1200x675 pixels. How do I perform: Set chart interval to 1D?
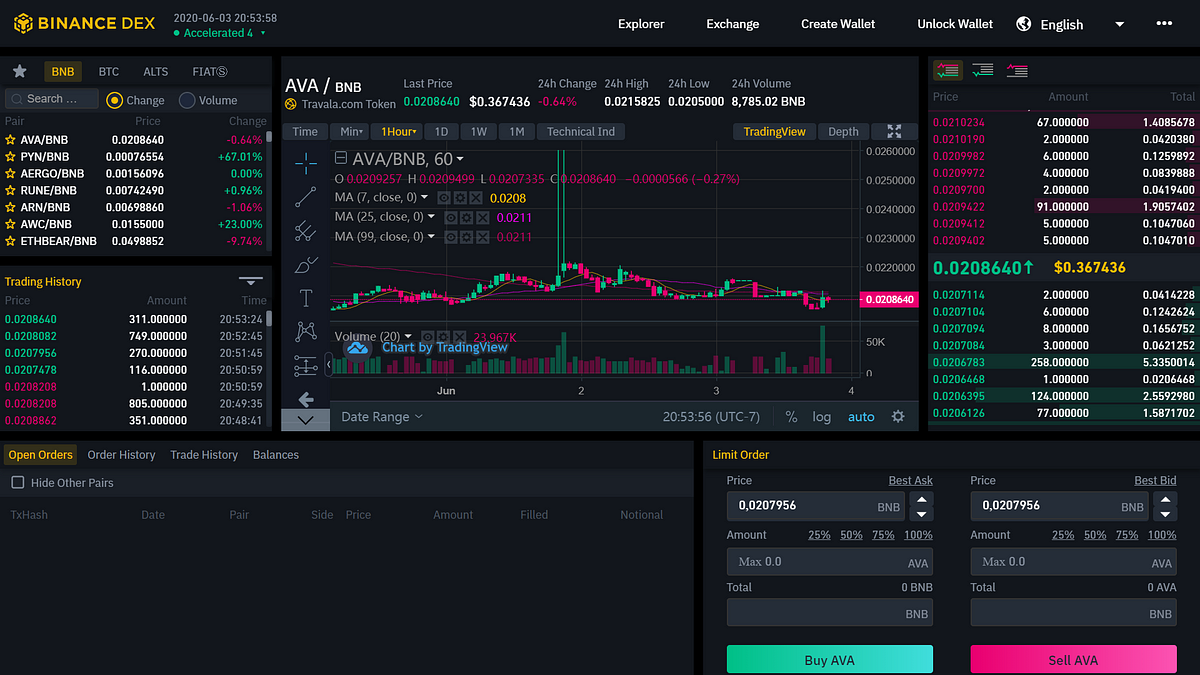[x=441, y=131]
